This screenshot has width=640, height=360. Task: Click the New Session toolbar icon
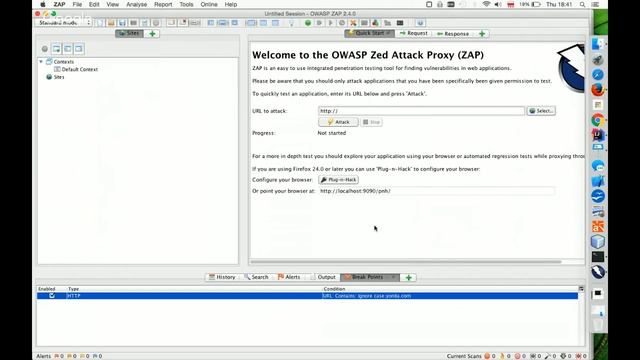pos(100,23)
